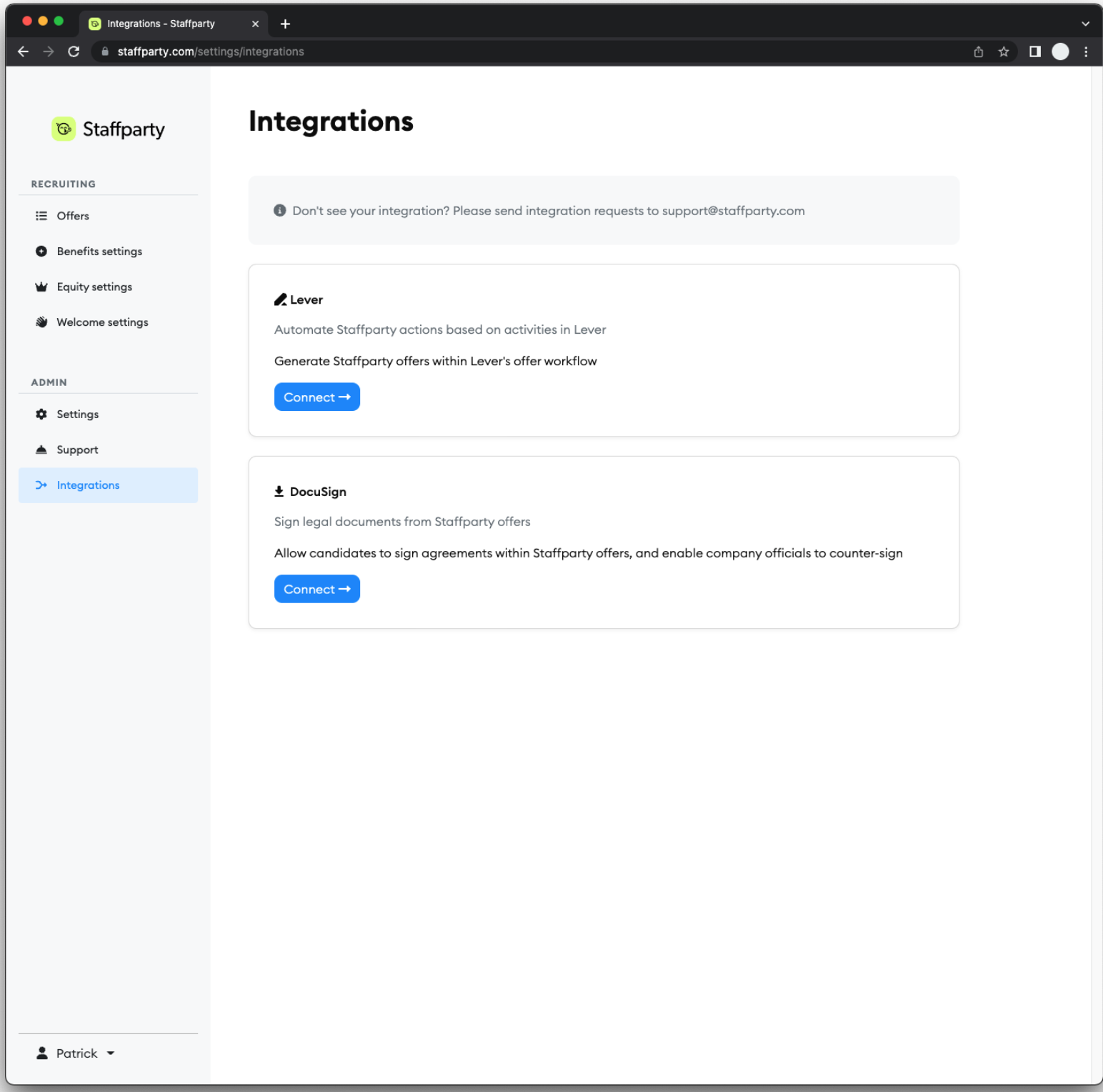The height and width of the screenshot is (1092, 1103).
Task: Select the crown icon beside Equity settings
Action: [41, 287]
